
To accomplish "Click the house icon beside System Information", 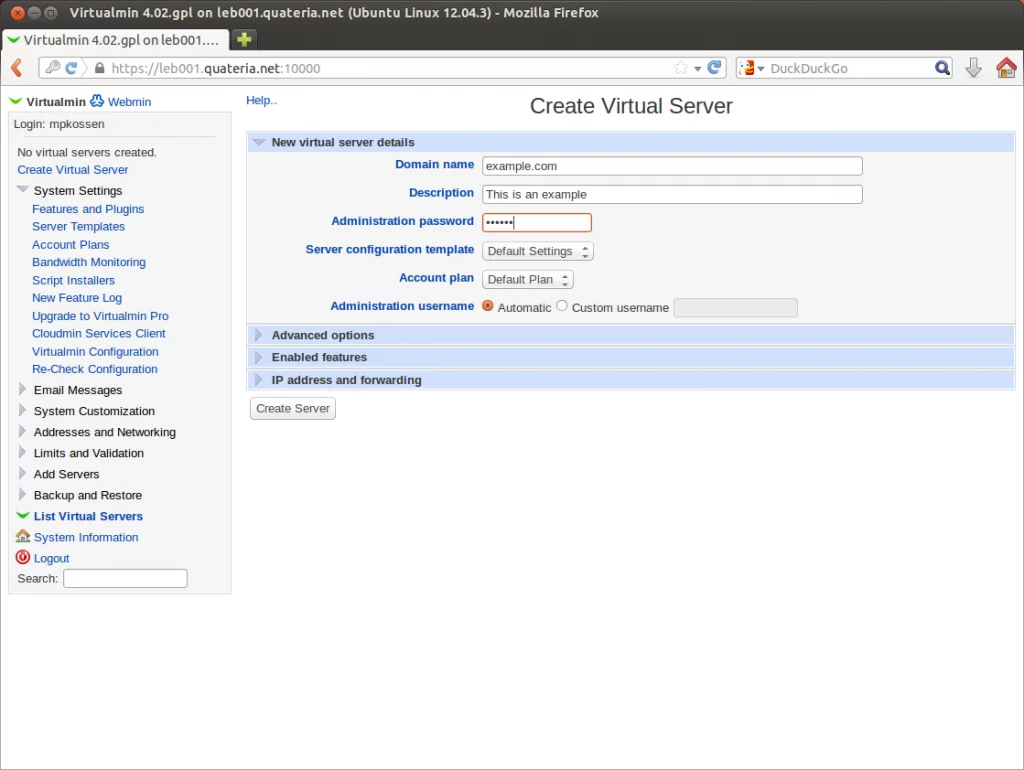I will tap(23, 536).
